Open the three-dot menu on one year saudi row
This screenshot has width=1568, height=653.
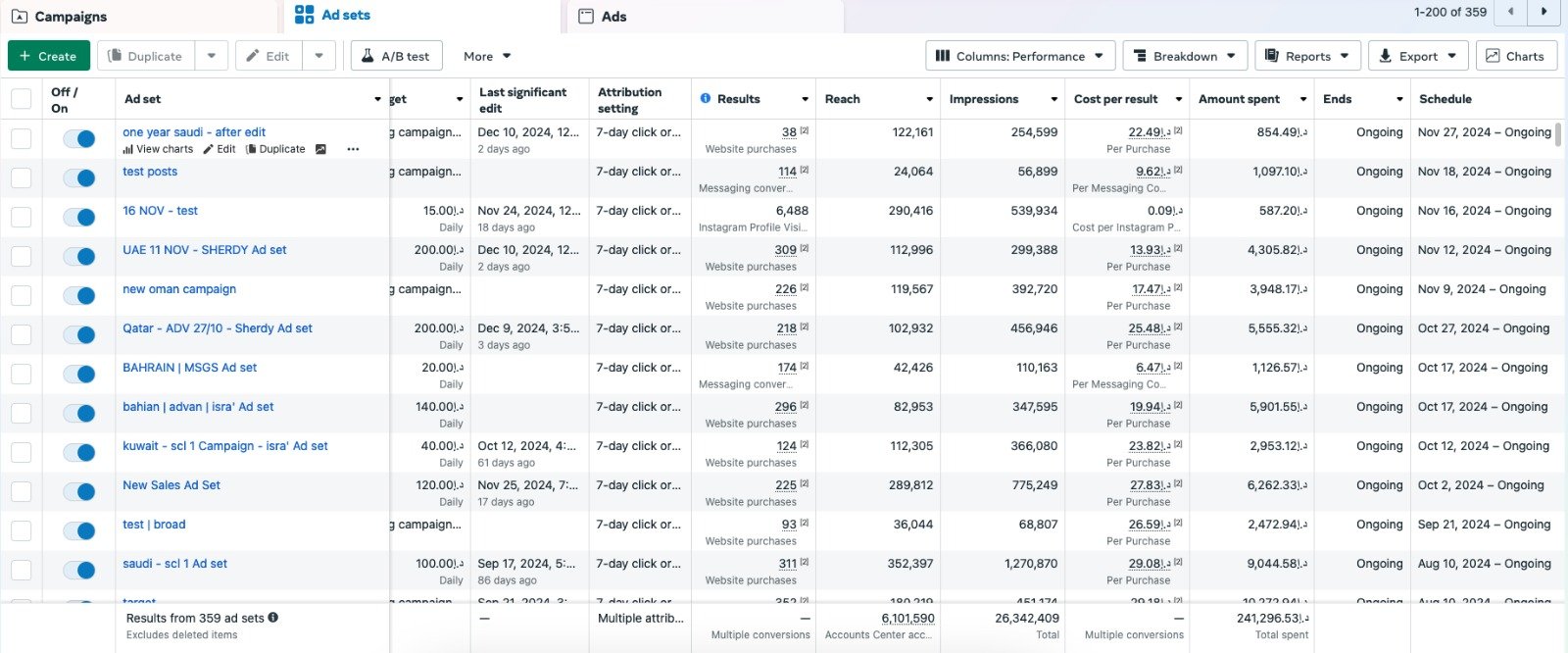pyautogui.click(x=353, y=149)
